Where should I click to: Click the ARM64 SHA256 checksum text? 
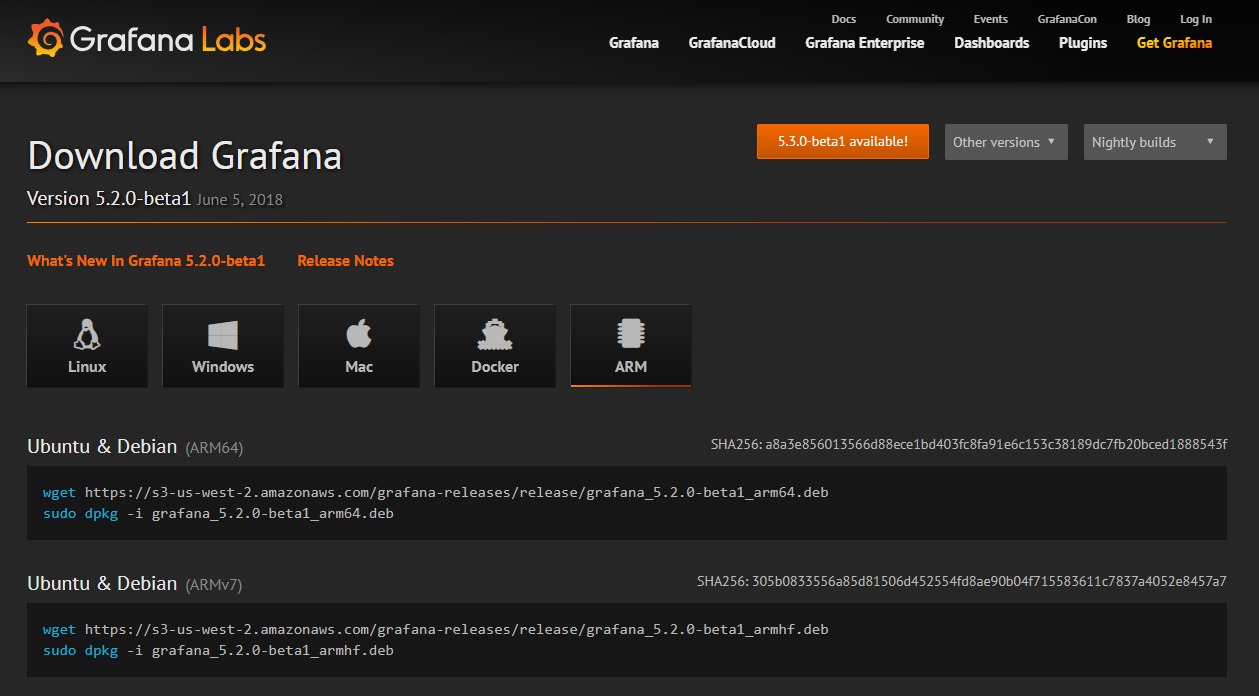[968, 444]
